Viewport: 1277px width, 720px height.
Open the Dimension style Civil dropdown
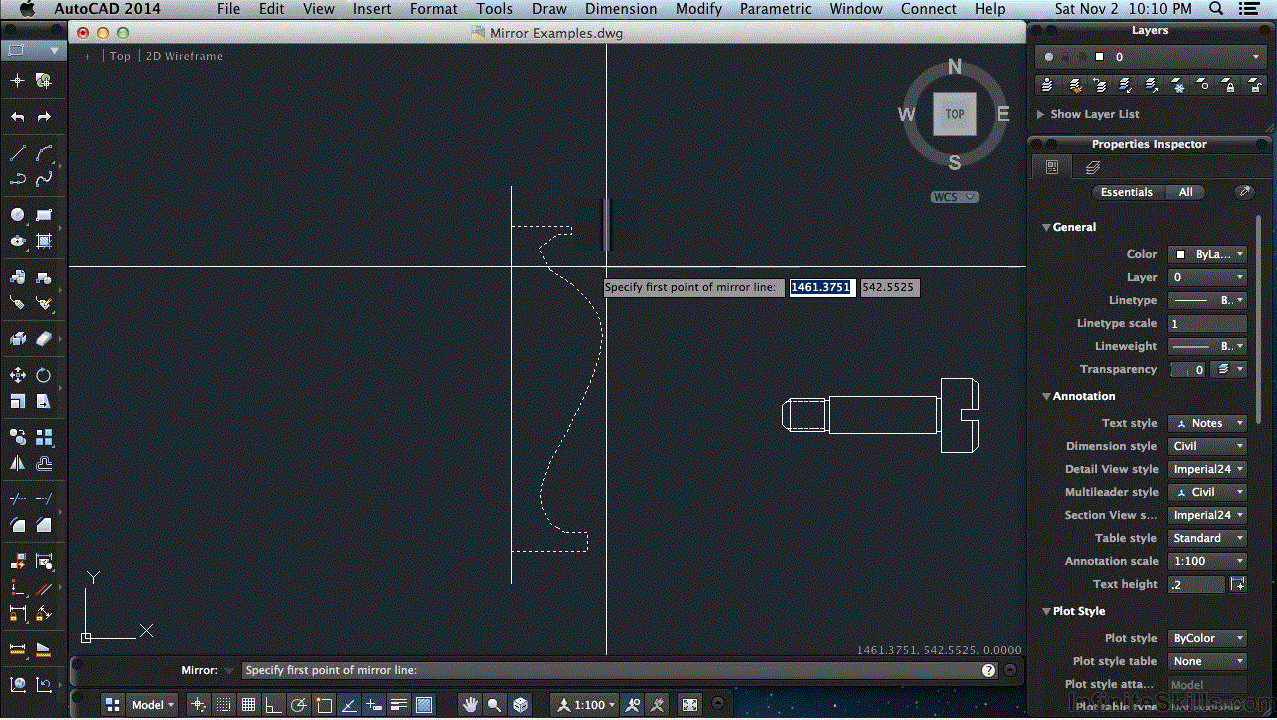(x=1208, y=446)
